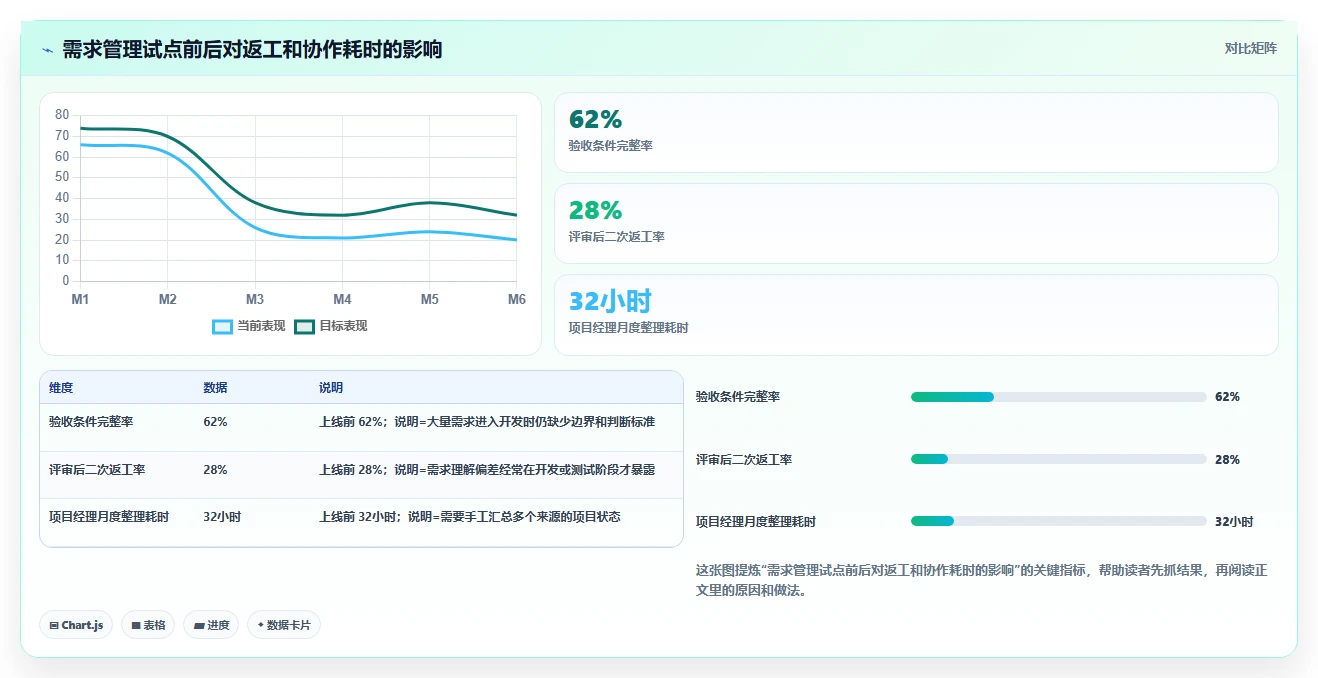Click the 验收条件完整率 data card caption
Viewport: 1318px width, 678px height.
click(610, 146)
